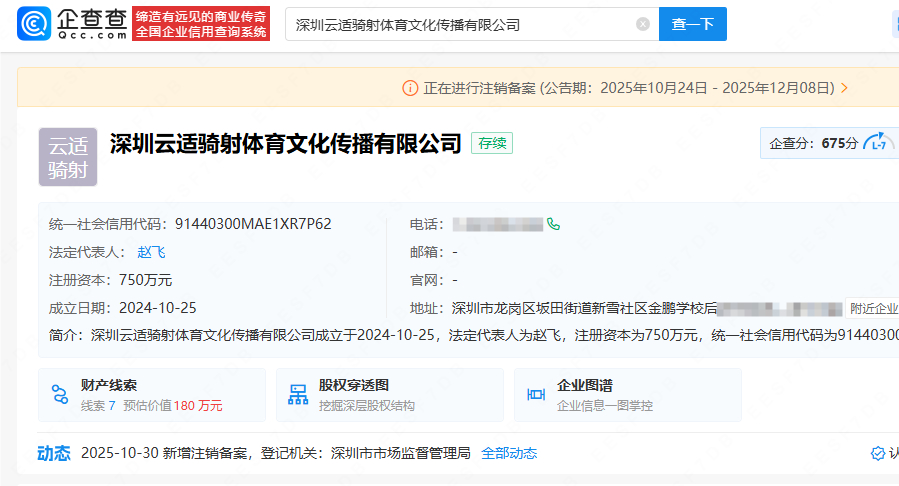Click the blurred phone number field
The height and width of the screenshot is (486, 899).
(498, 224)
